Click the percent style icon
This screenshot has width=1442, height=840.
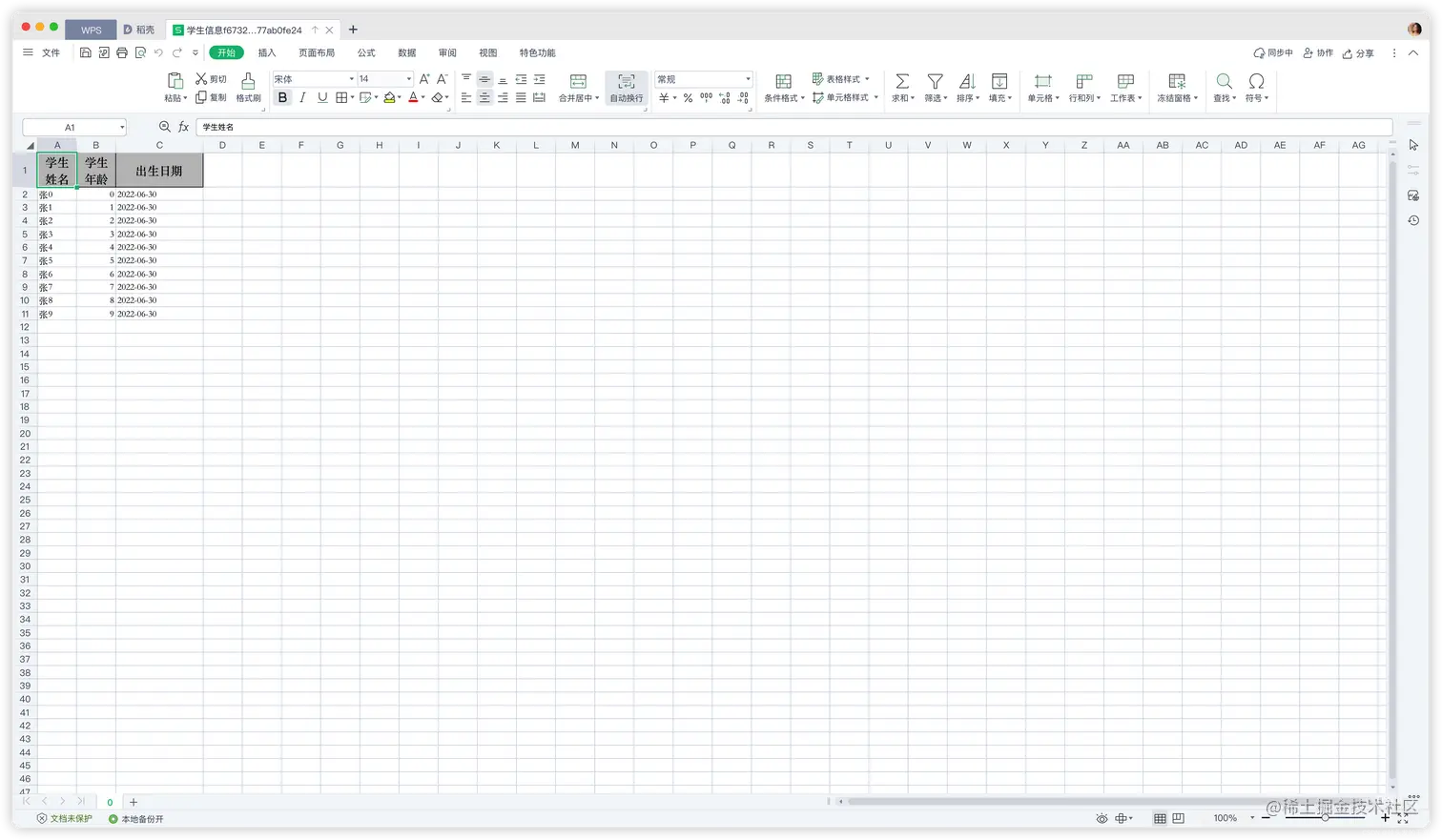(688, 97)
